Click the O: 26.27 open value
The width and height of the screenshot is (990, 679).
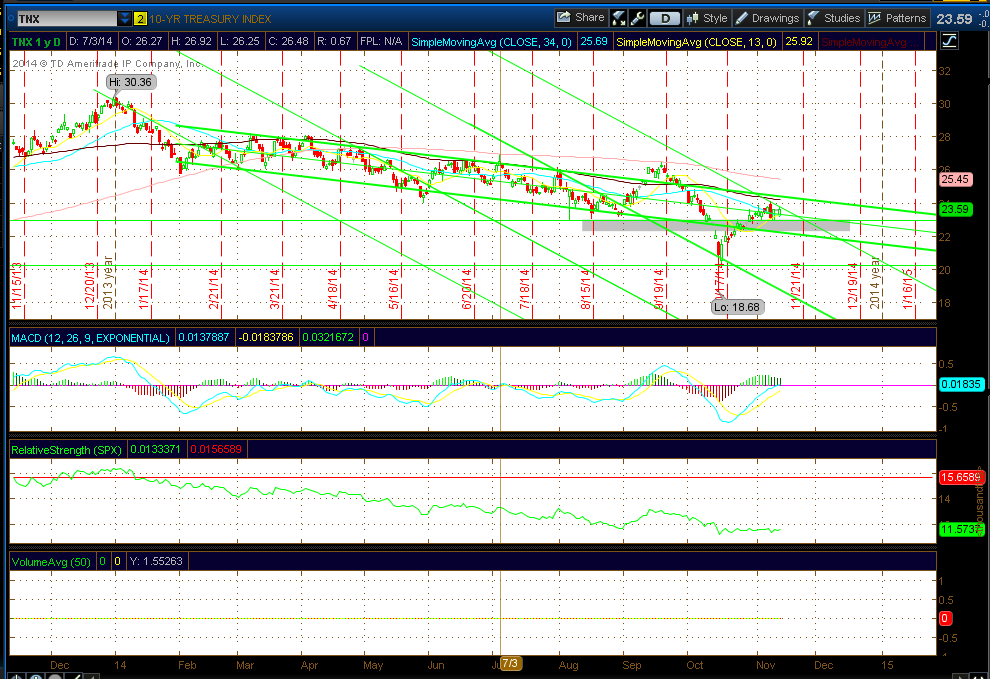(141, 42)
